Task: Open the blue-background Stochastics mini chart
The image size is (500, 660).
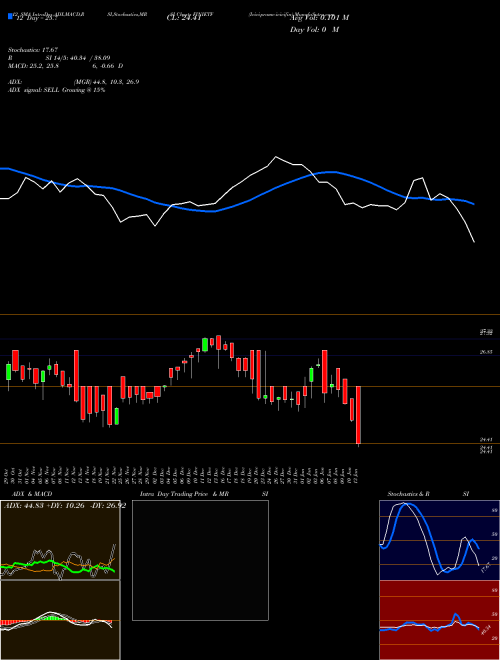Action: coord(439,540)
